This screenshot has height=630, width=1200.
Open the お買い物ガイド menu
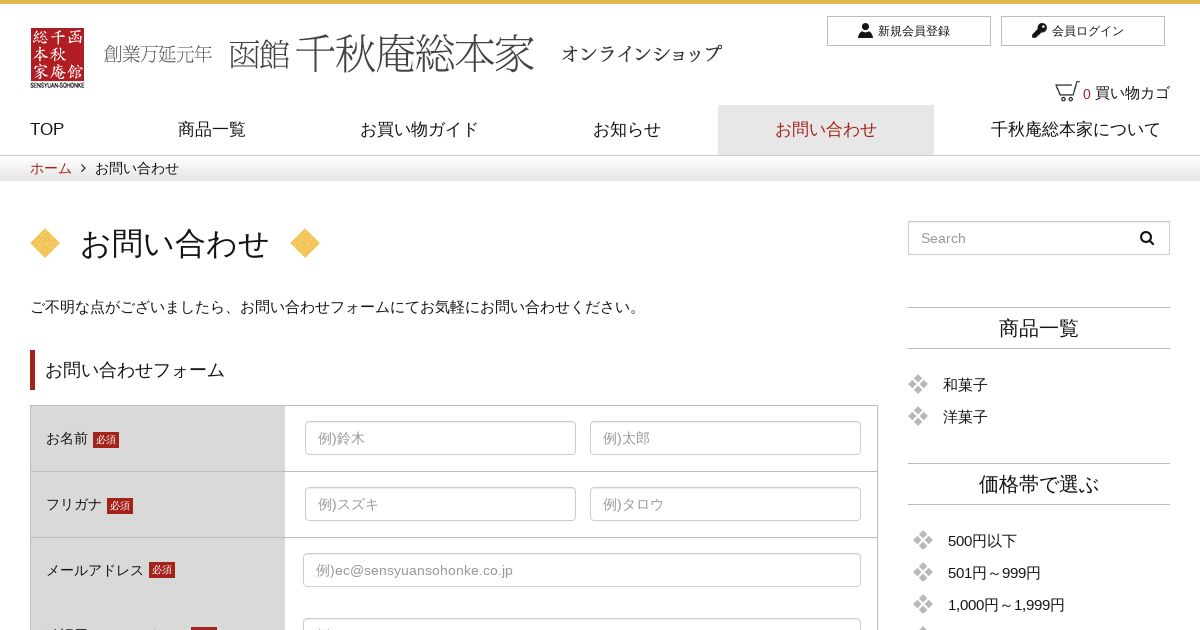pos(419,129)
